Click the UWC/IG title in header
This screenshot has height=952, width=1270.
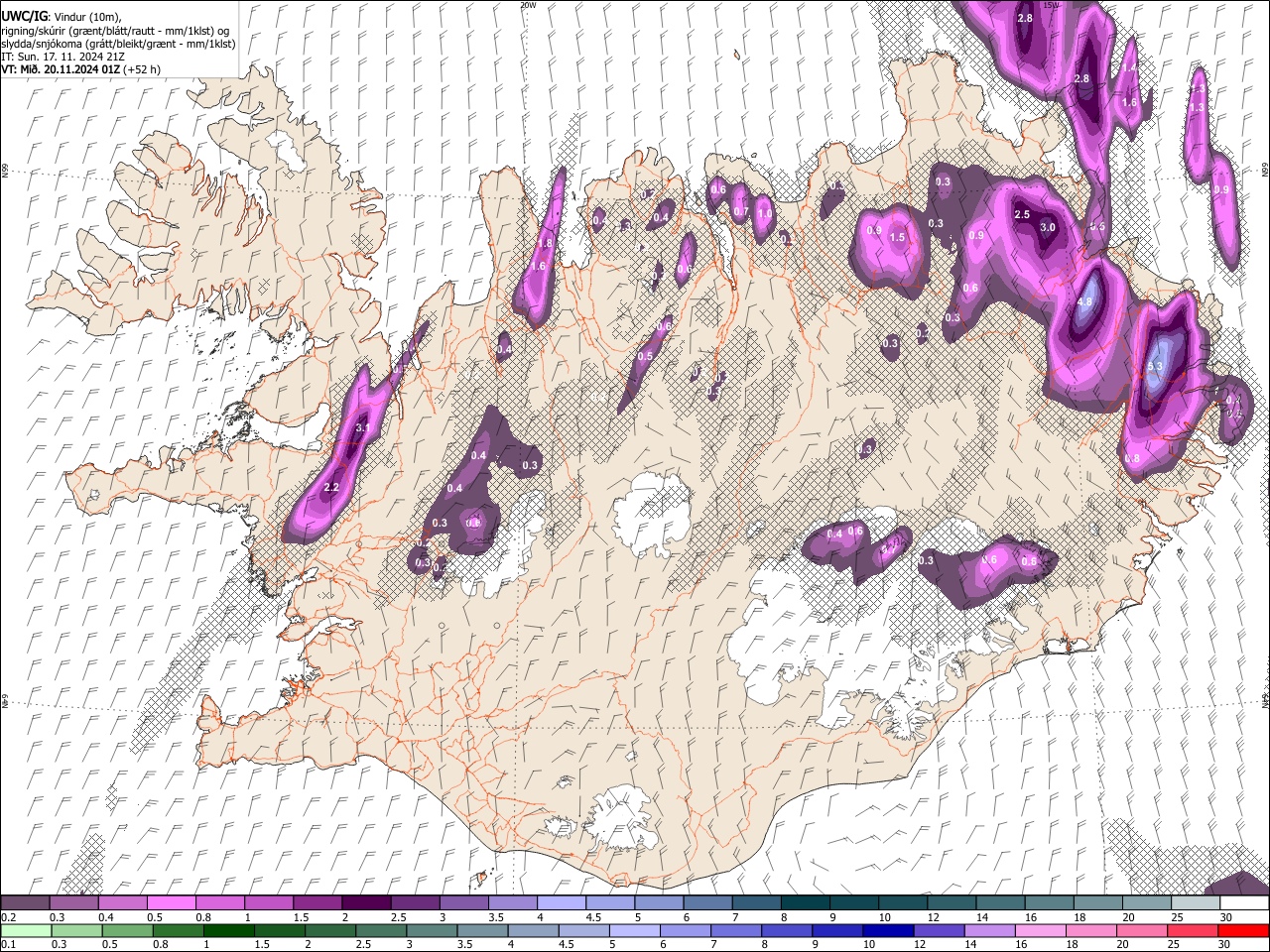24,16
